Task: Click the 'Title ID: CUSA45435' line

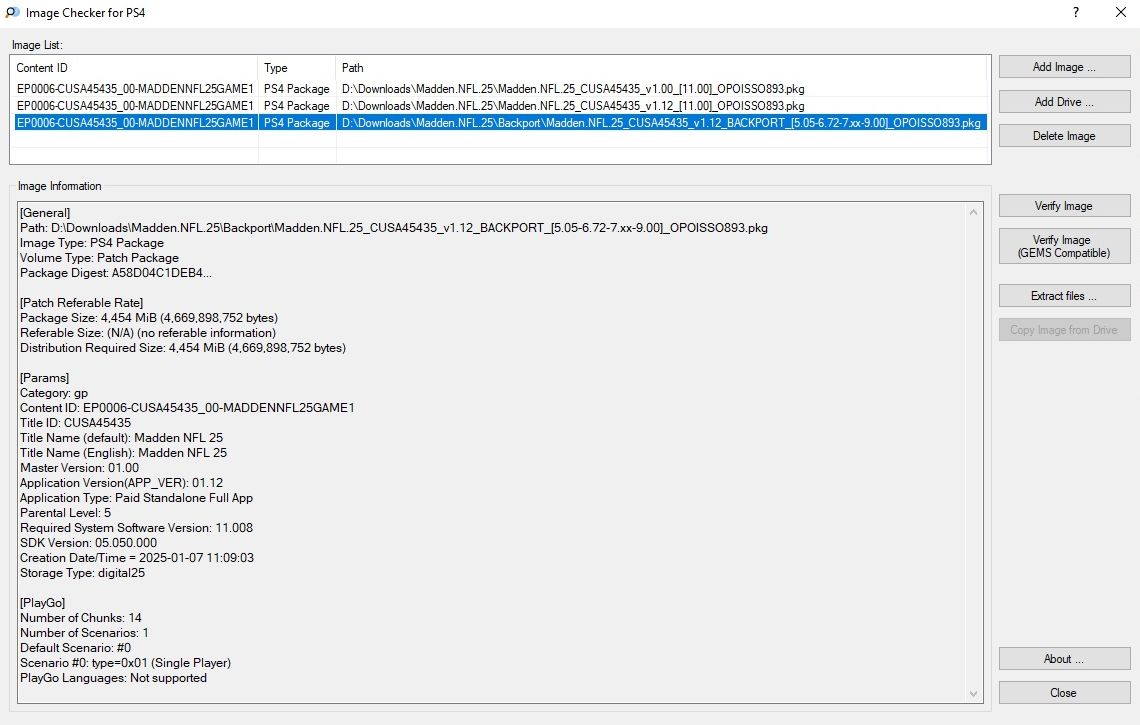Action: point(76,423)
